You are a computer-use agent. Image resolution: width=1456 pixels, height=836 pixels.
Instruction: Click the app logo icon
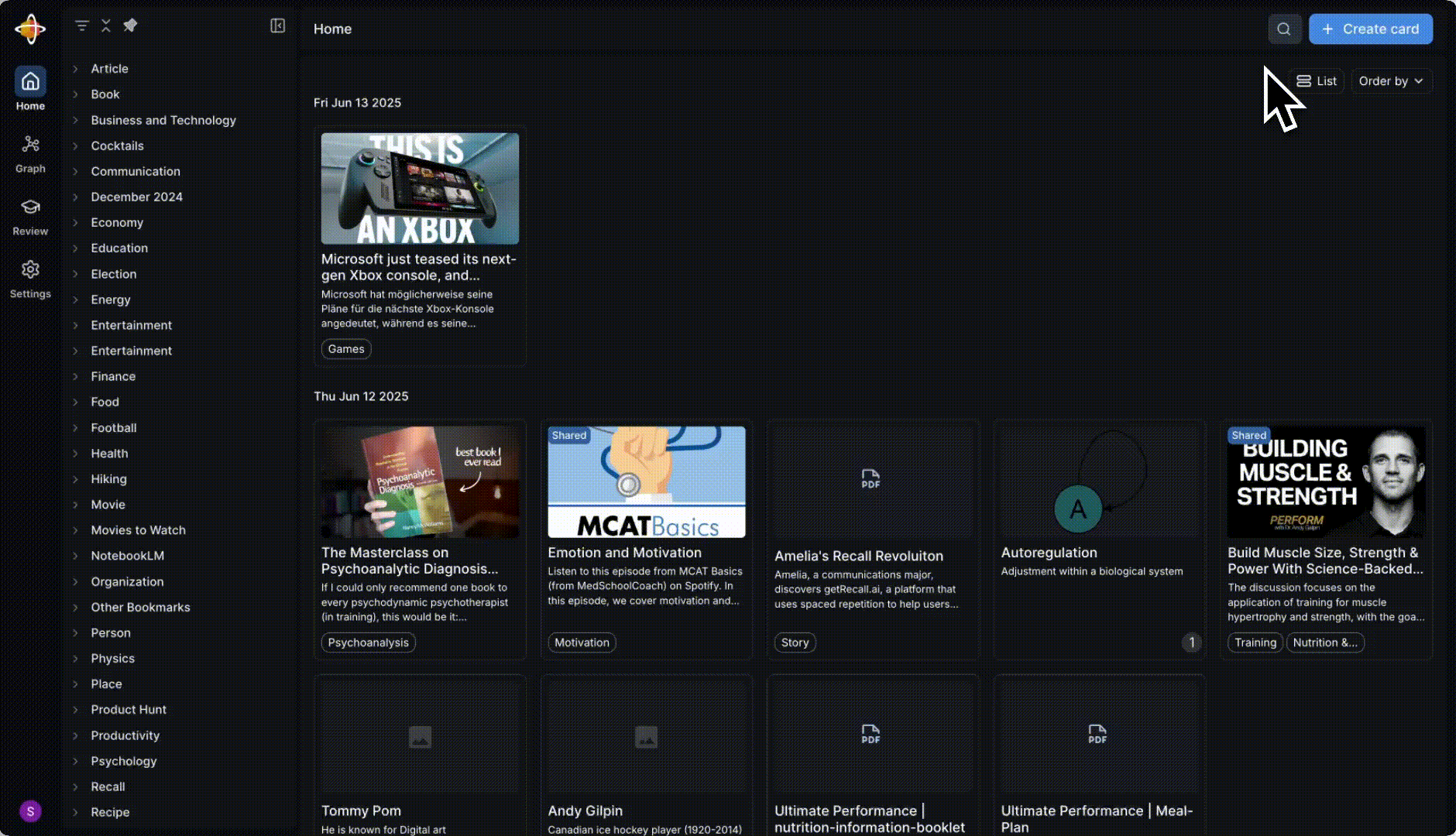(x=30, y=29)
